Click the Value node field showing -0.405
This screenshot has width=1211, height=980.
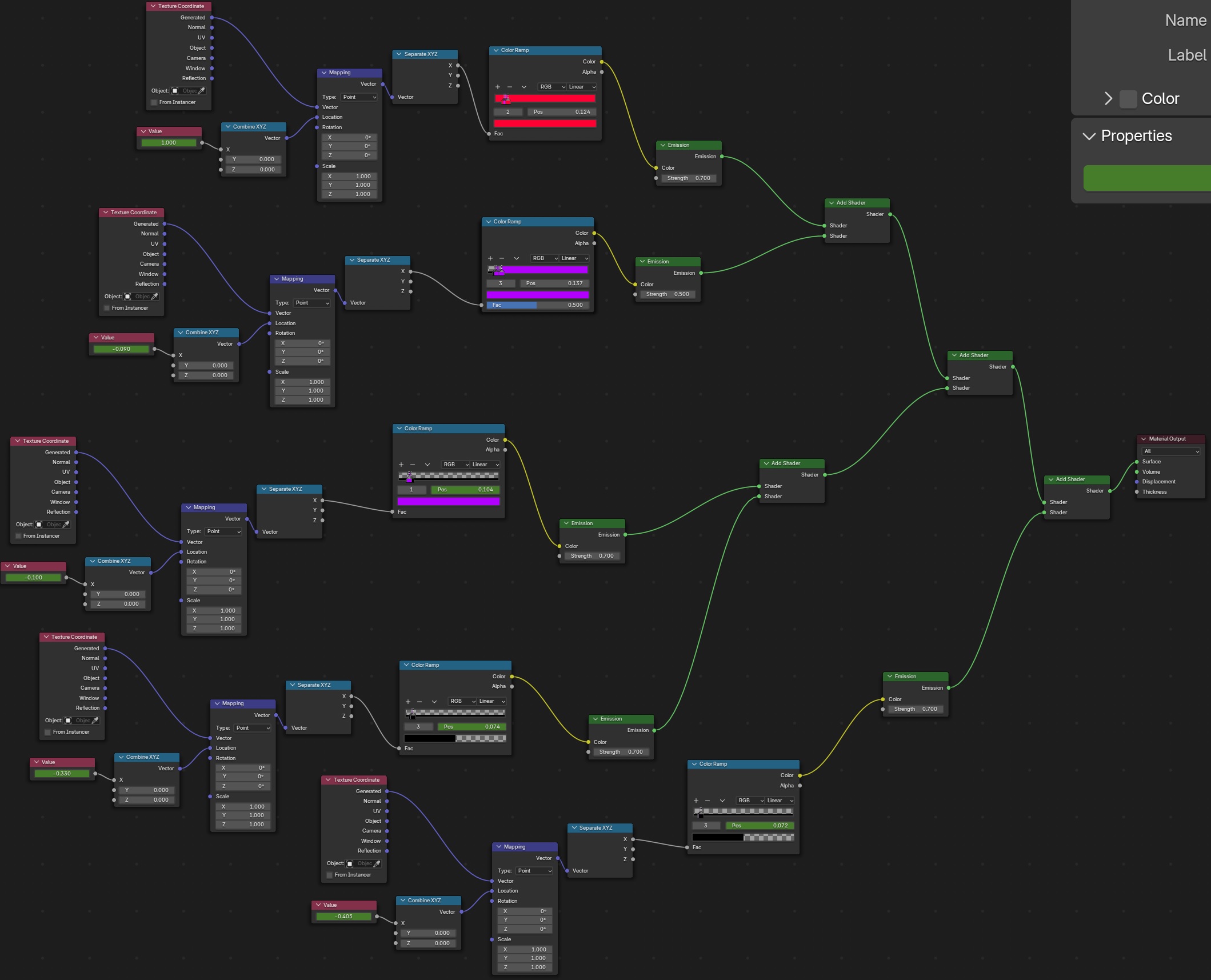pyautogui.click(x=343, y=917)
